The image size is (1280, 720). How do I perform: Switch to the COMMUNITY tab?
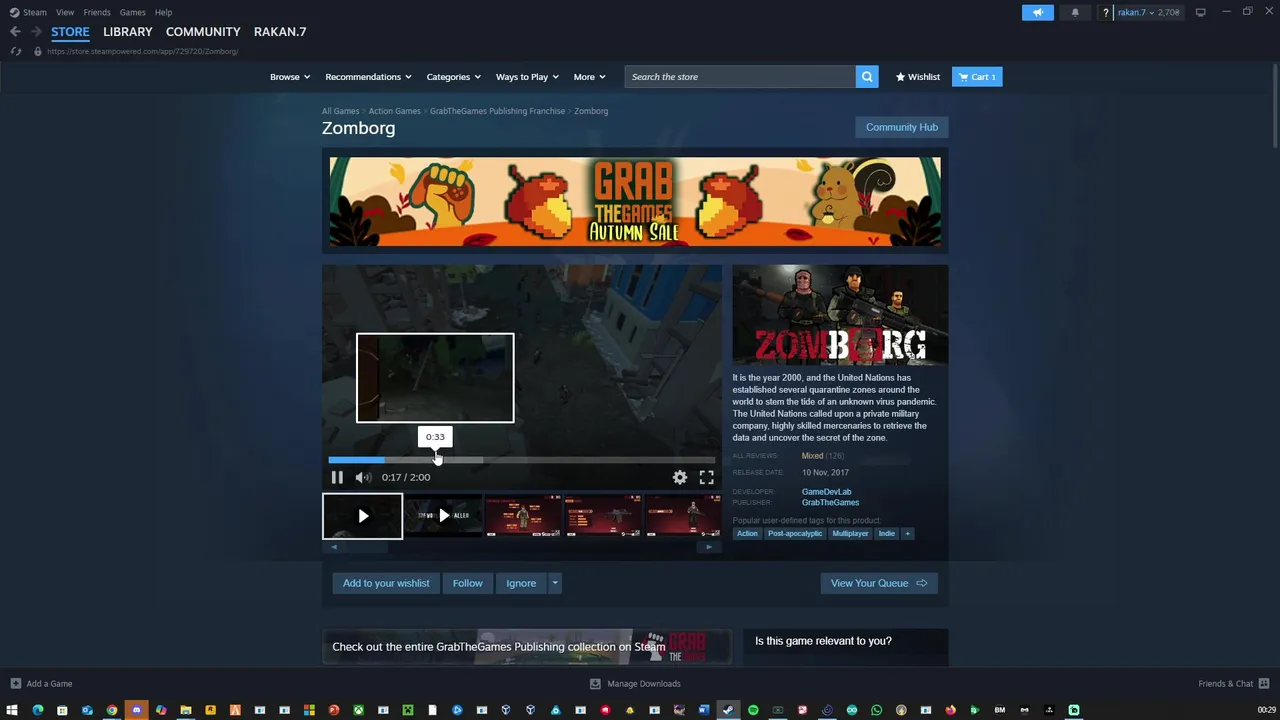(203, 32)
